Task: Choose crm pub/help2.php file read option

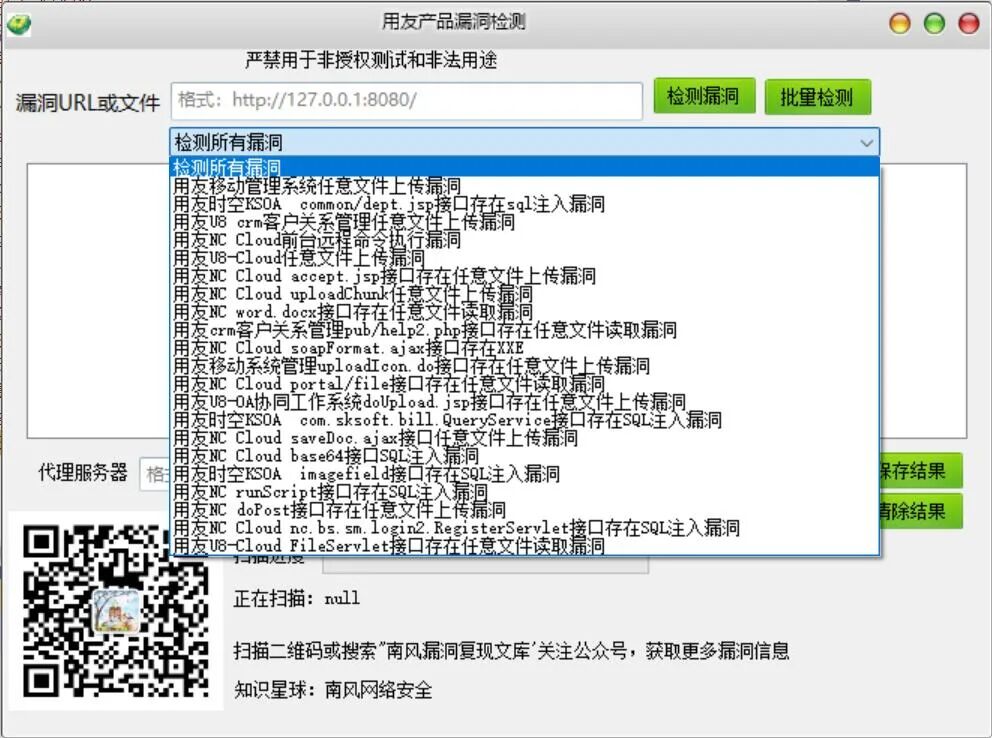Action: tap(524, 329)
